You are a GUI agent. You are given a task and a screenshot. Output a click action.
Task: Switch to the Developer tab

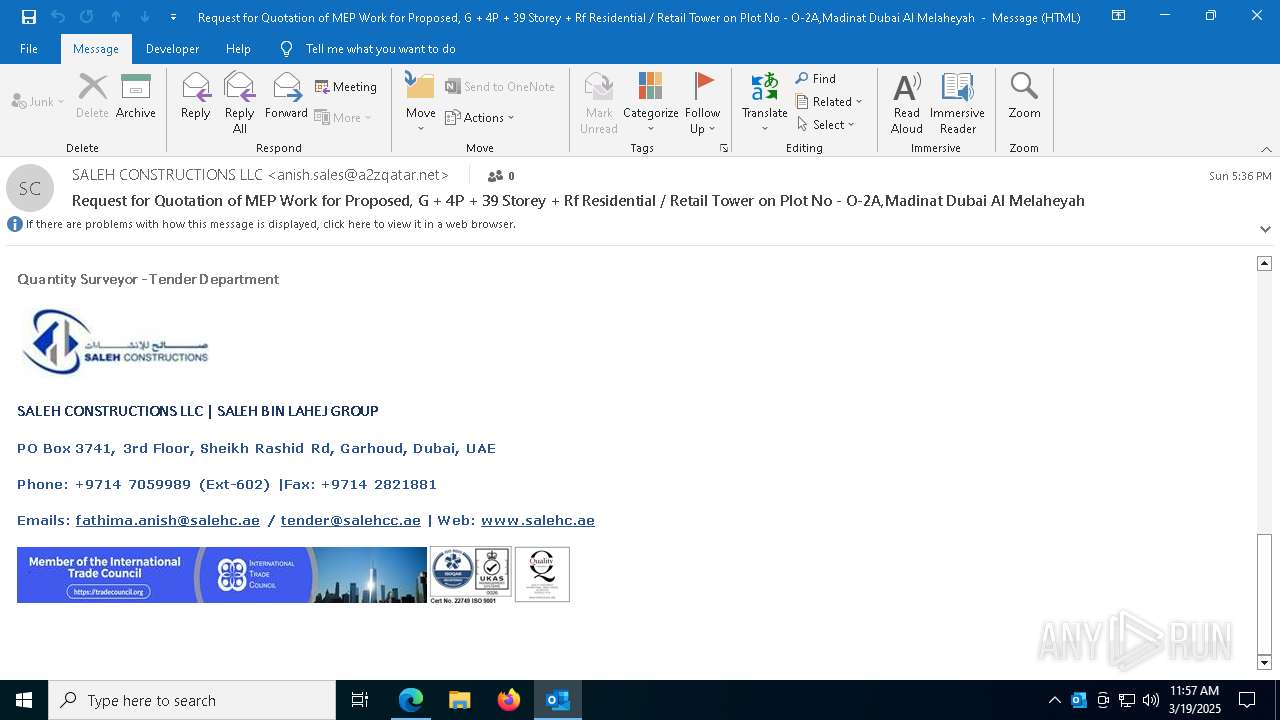tap(172, 49)
